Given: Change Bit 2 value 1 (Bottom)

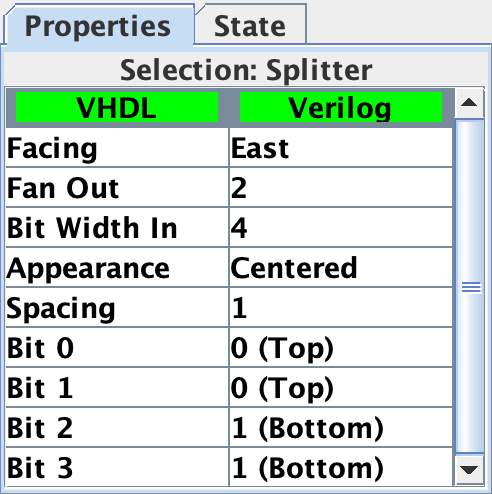Looking at the screenshot, I should [341, 428].
